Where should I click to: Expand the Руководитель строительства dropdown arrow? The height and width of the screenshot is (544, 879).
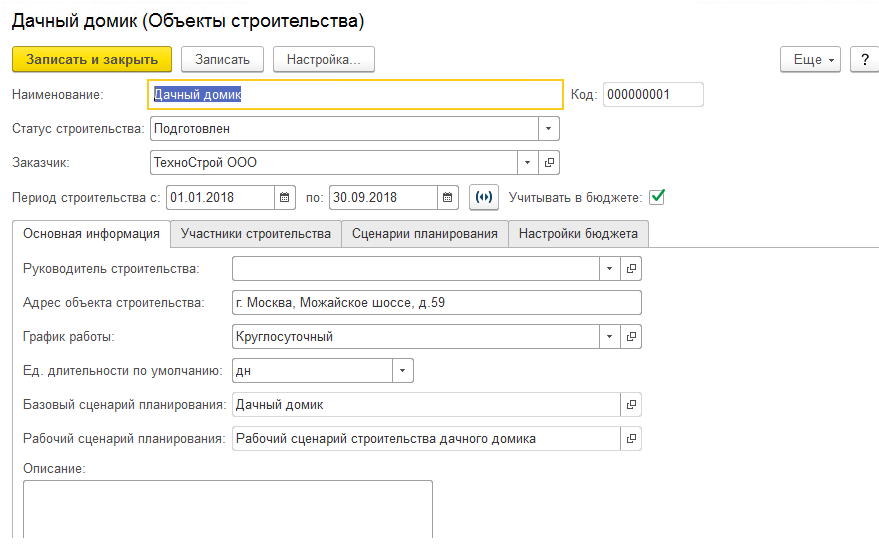pos(609,269)
